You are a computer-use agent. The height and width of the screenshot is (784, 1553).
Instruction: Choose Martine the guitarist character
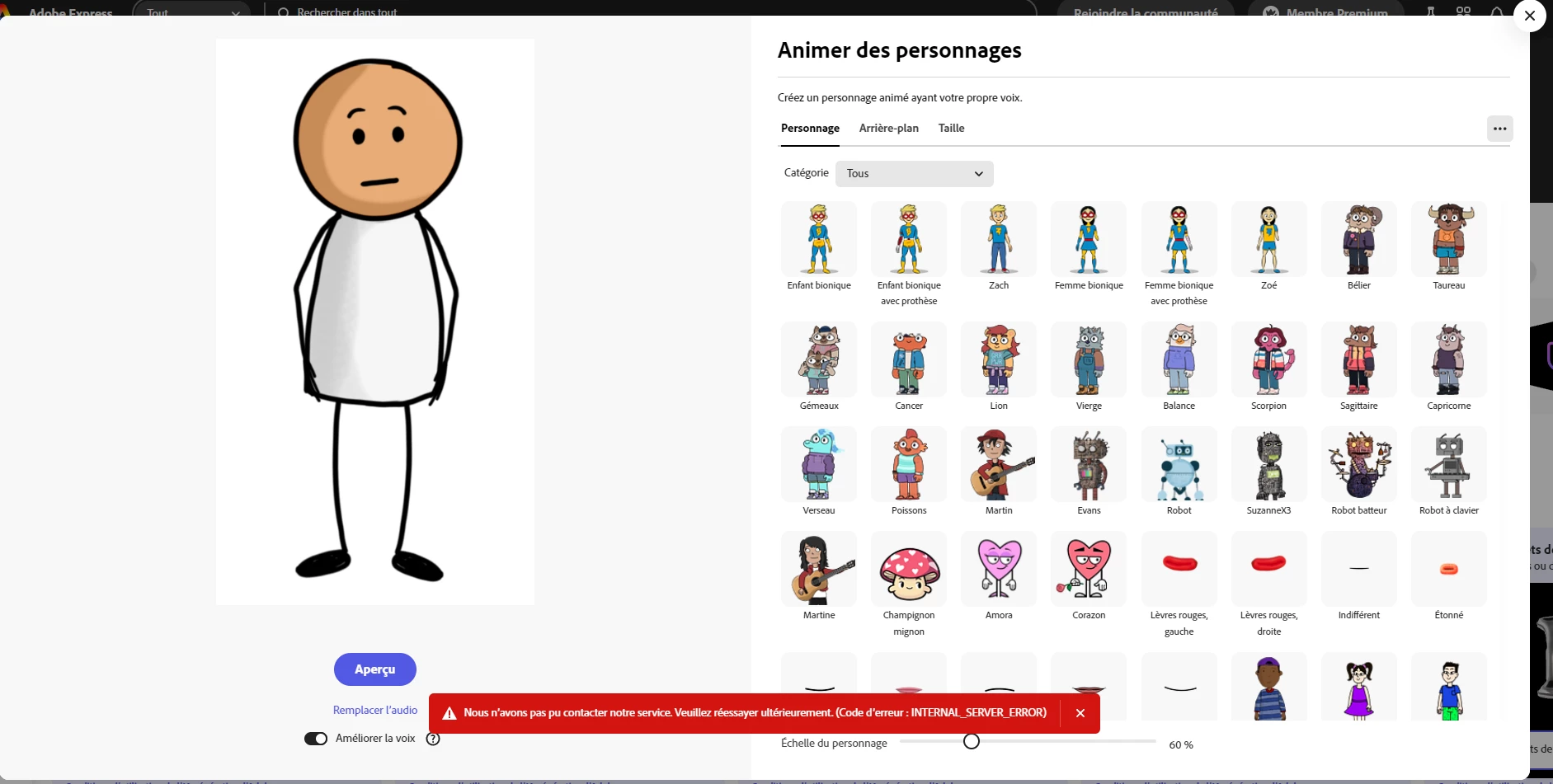pyautogui.click(x=819, y=569)
